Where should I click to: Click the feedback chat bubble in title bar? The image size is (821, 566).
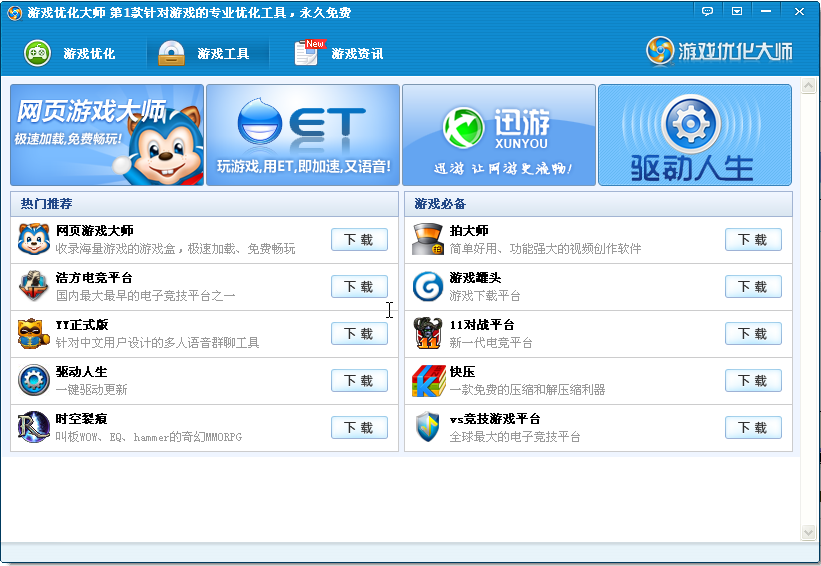(707, 11)
